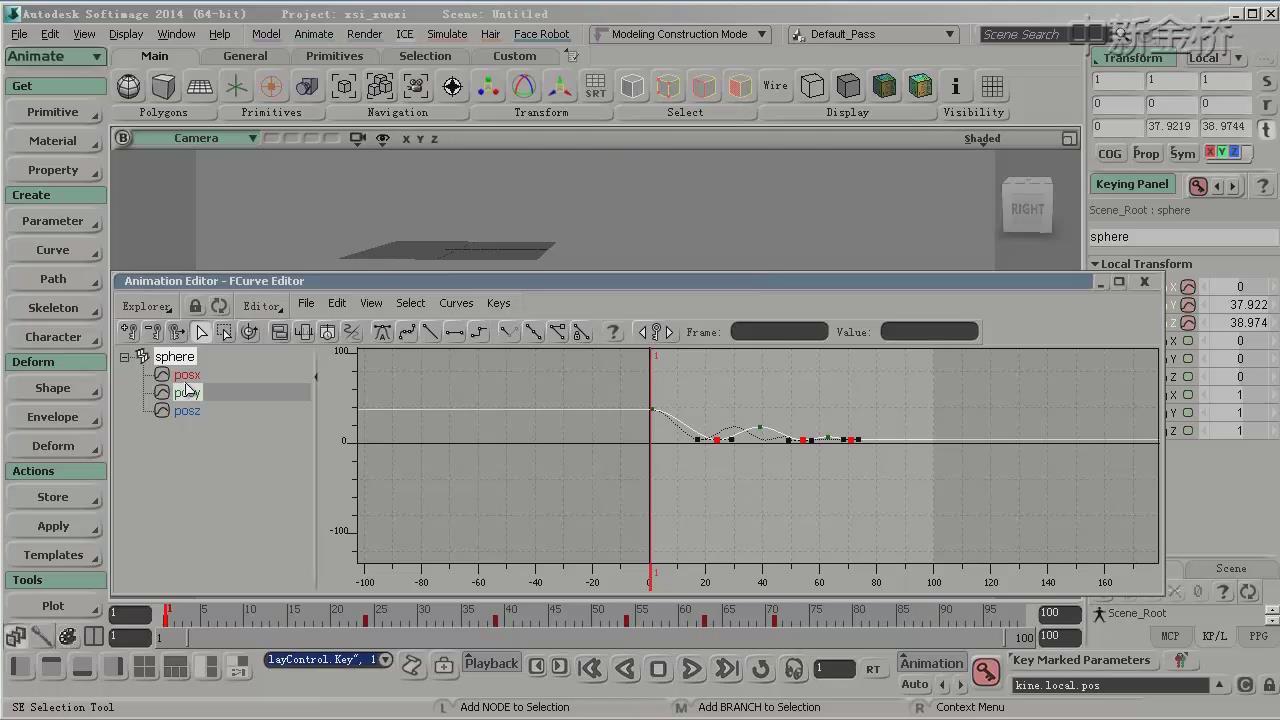Click the Playback menu button
This screenshot has width=1280, height=720.
(491, 664)
